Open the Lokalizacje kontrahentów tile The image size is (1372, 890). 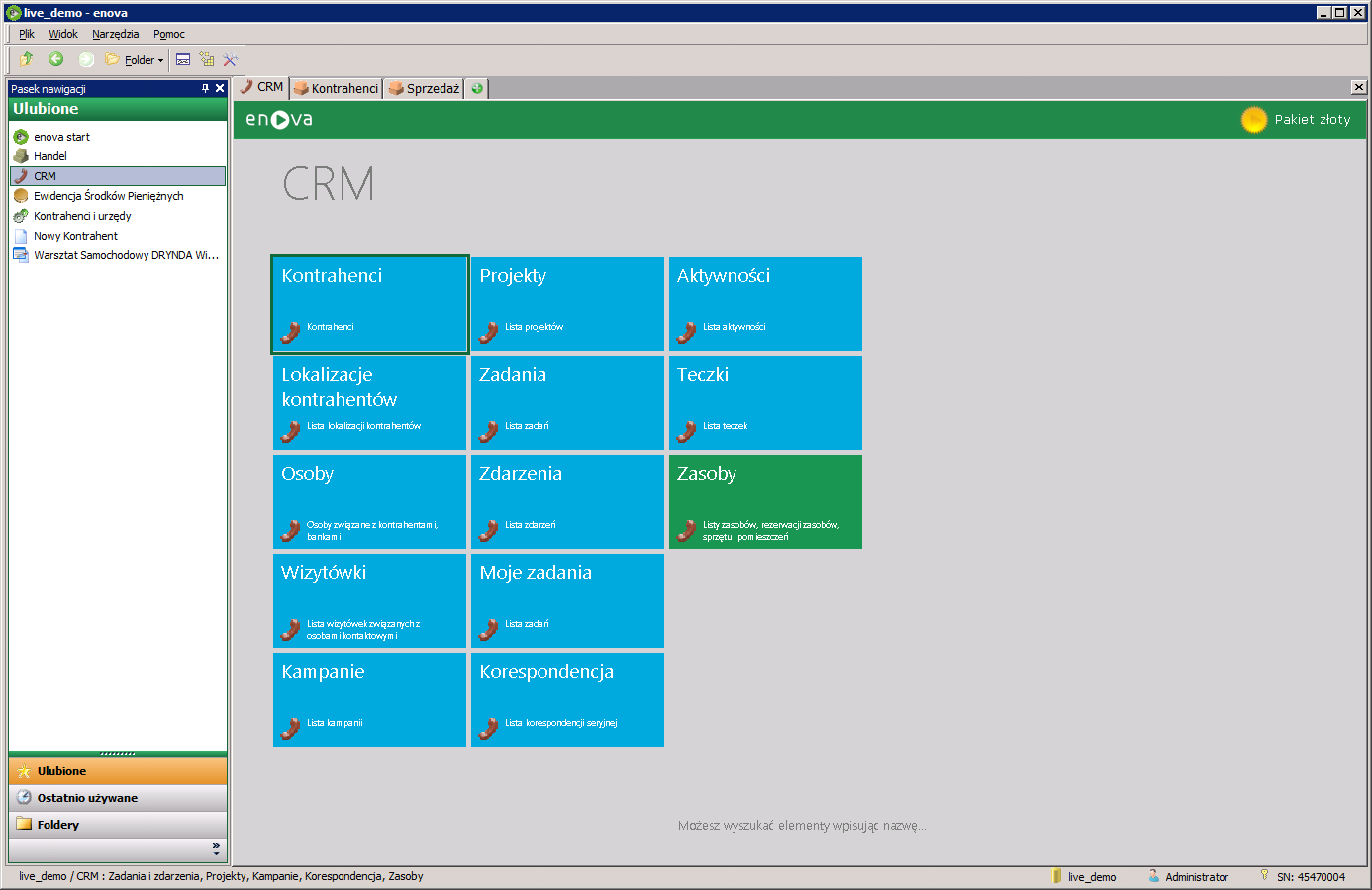pos(369,403)
